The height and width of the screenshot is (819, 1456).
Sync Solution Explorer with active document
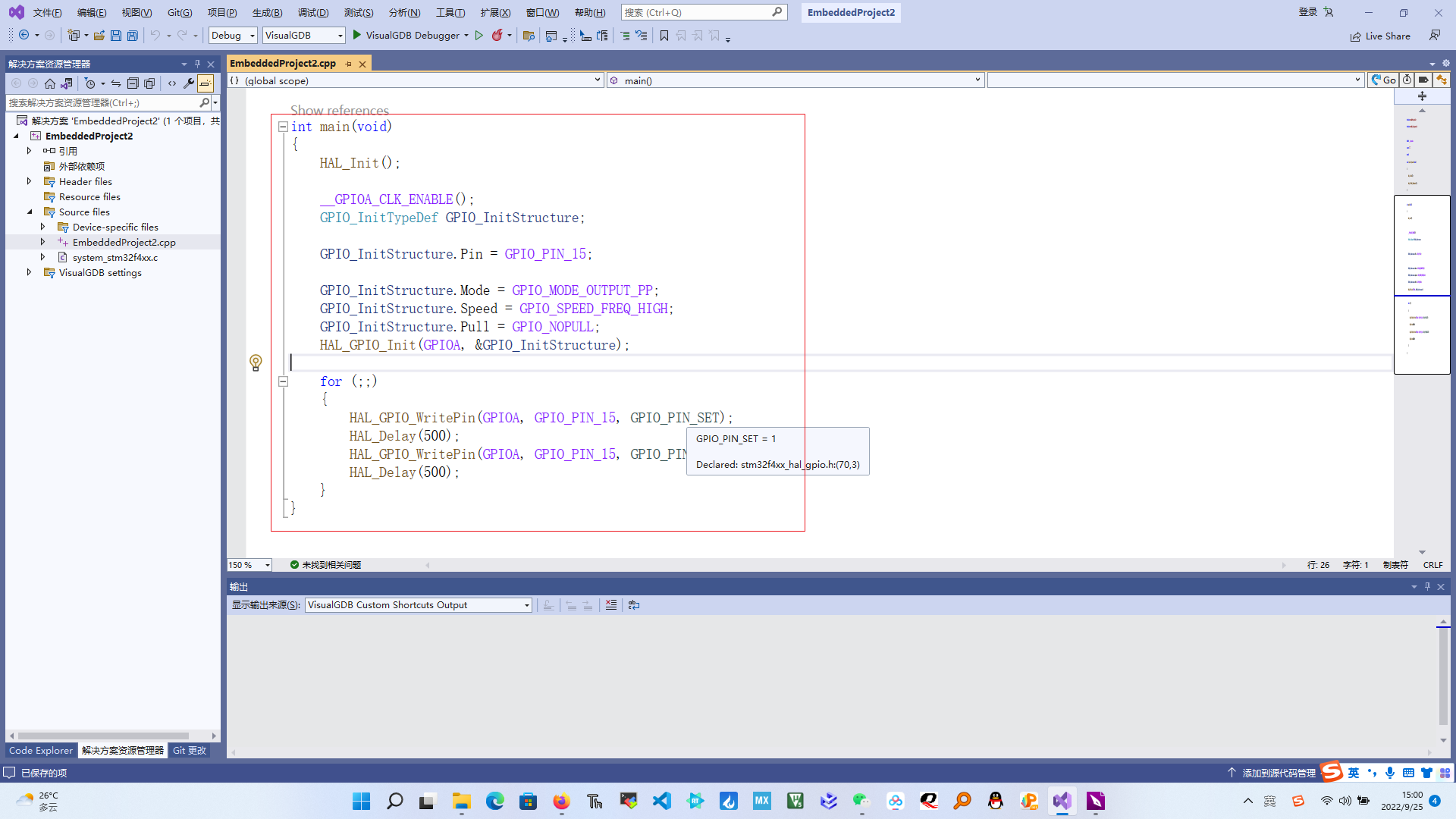click(67, 83)
